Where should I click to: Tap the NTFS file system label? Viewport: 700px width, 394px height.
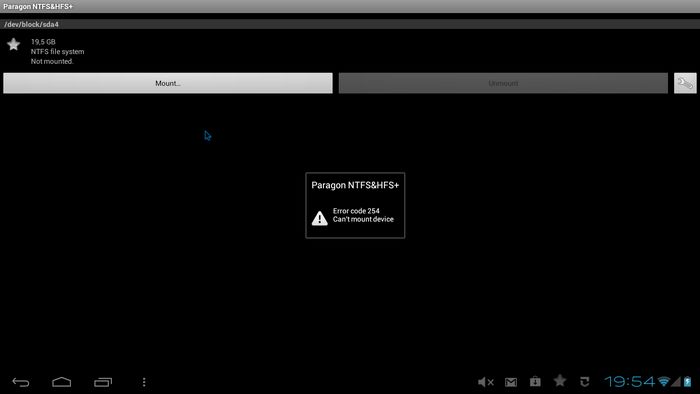pos(57,52)
